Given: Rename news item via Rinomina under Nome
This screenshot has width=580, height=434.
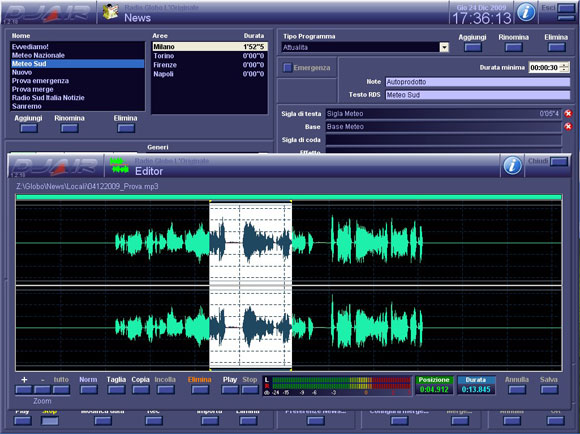Looking at the screenshot, I should pyautogui.click(x=70, y=128).
